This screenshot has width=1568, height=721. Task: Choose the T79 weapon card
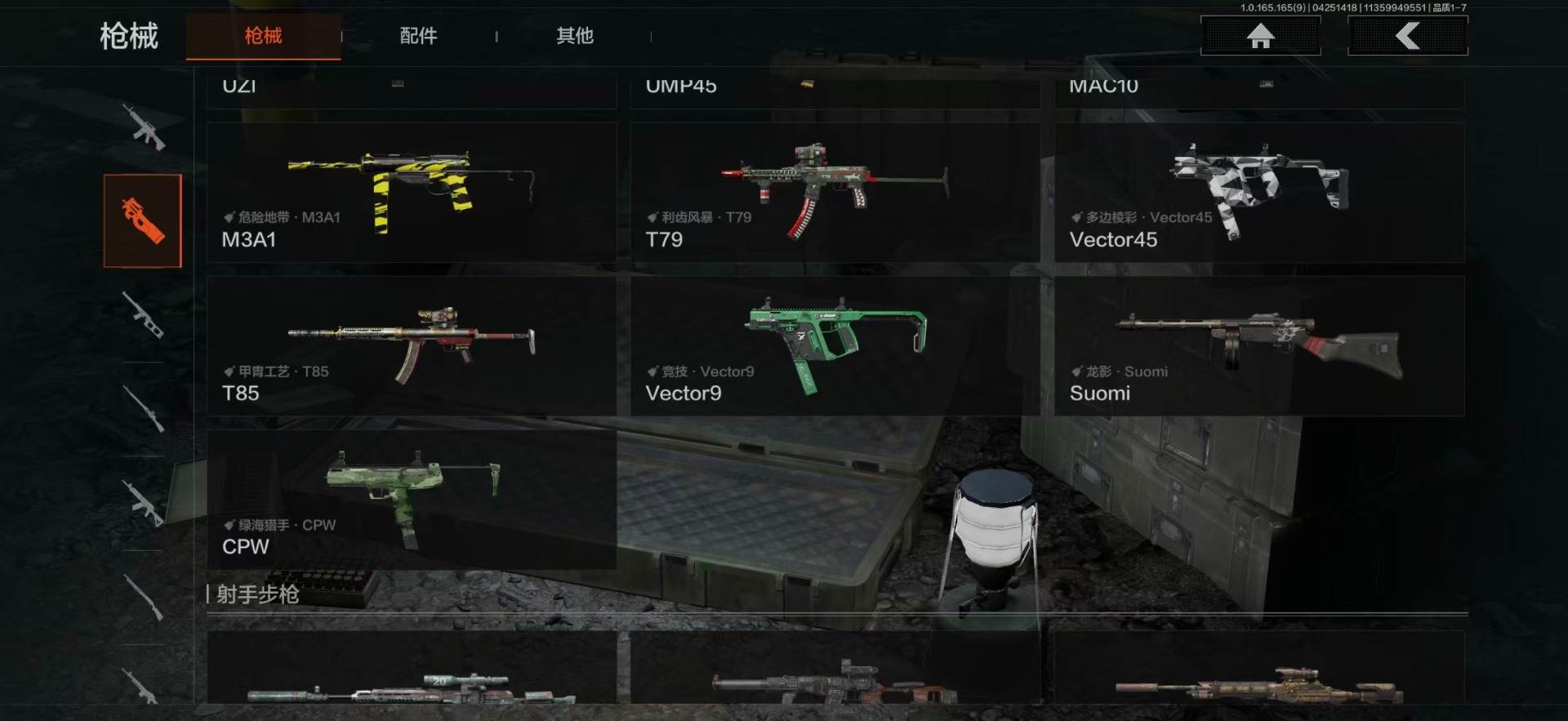tap(835, 193)
